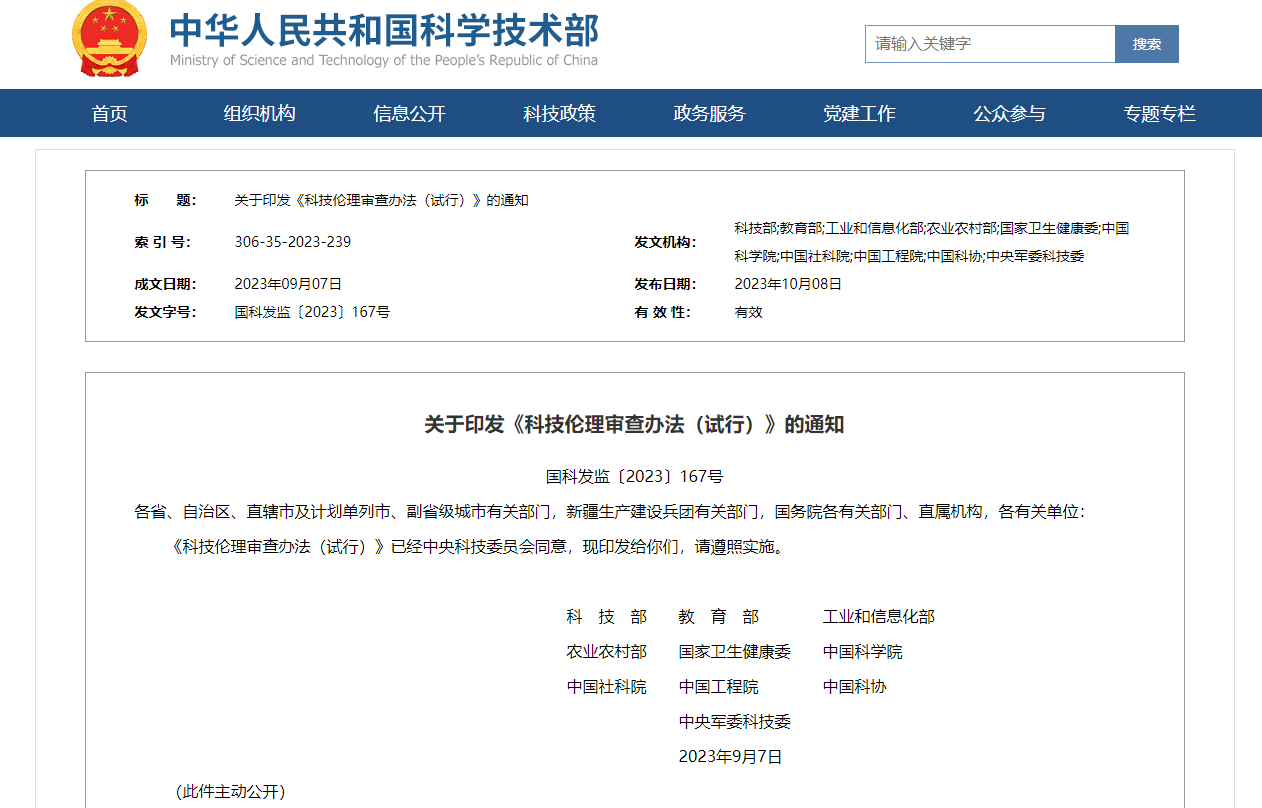Image resolution: width=1262 pixels, height=808 pixels.
Task: Click the index number 306-35-2023-239
Action: 292,242
